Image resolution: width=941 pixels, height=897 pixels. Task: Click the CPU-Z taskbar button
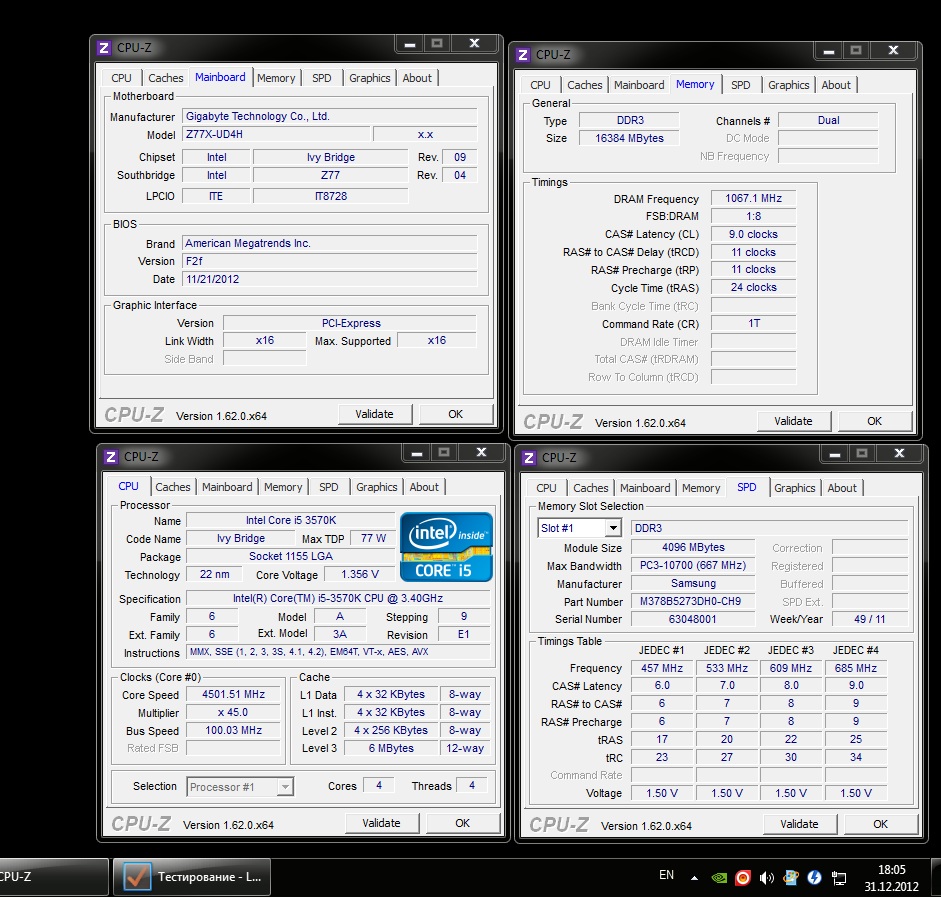[x=53, y=877]
